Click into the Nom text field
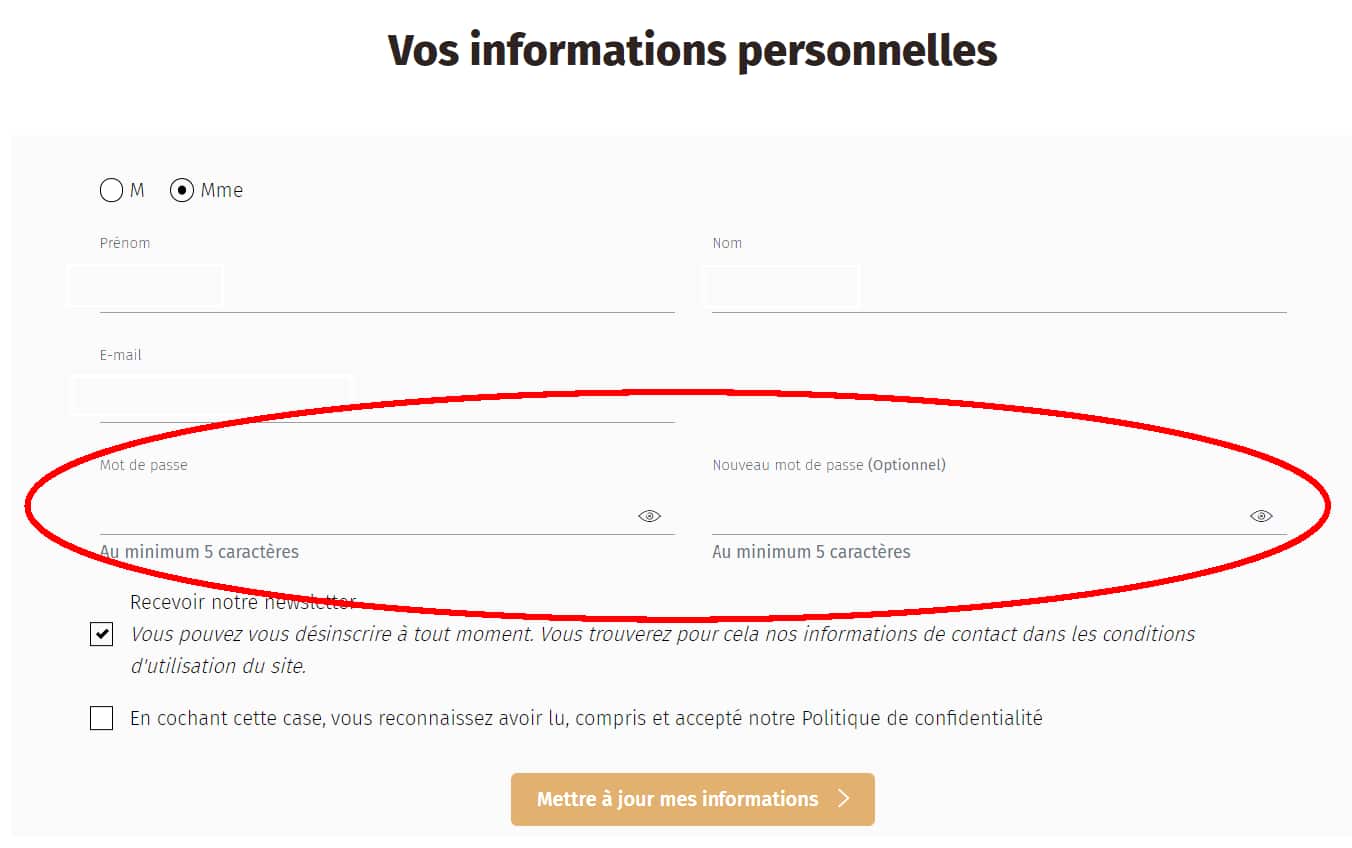The image size is (1352, 848). (998, 290)
